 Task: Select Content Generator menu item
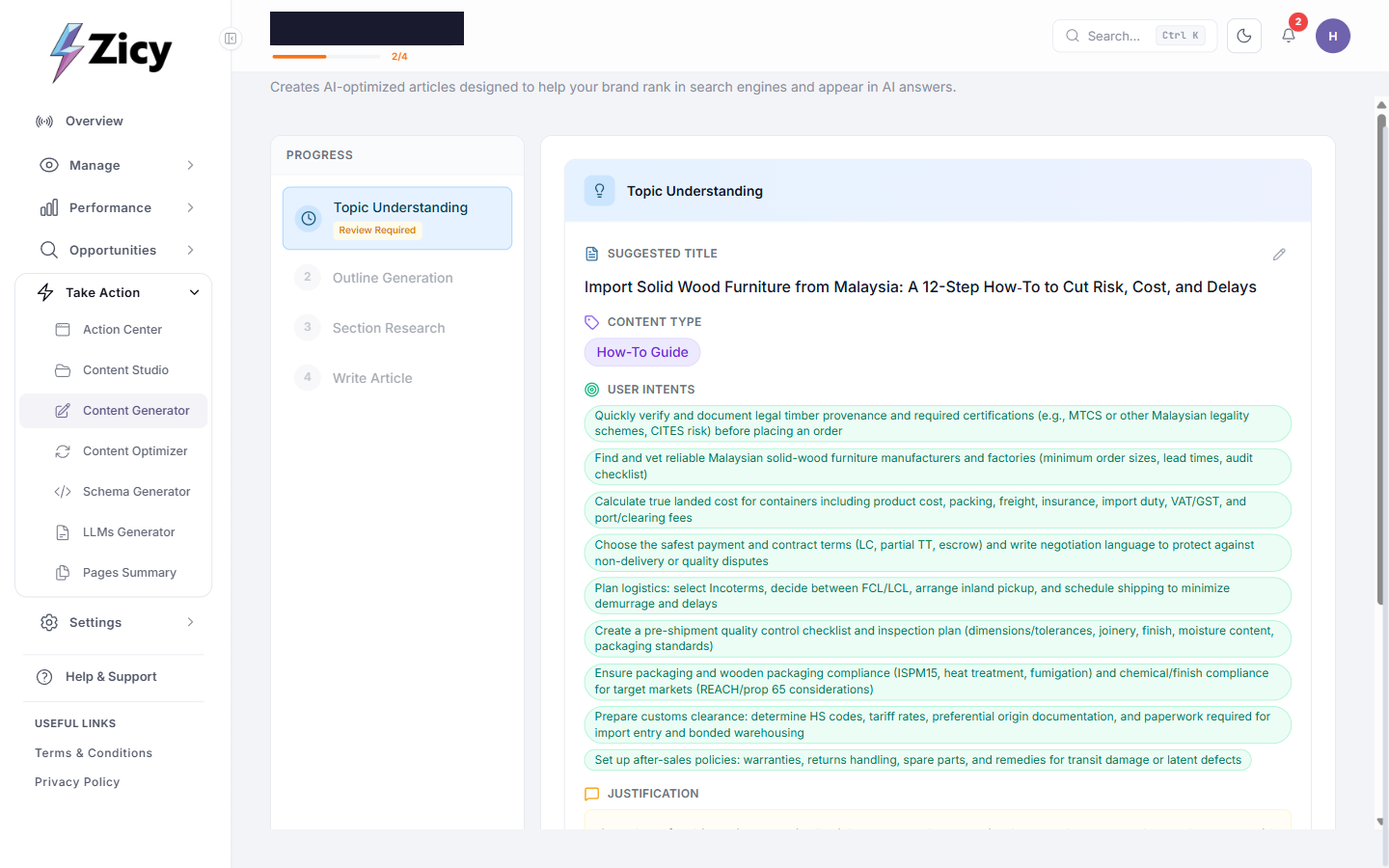tap(114, 411)
